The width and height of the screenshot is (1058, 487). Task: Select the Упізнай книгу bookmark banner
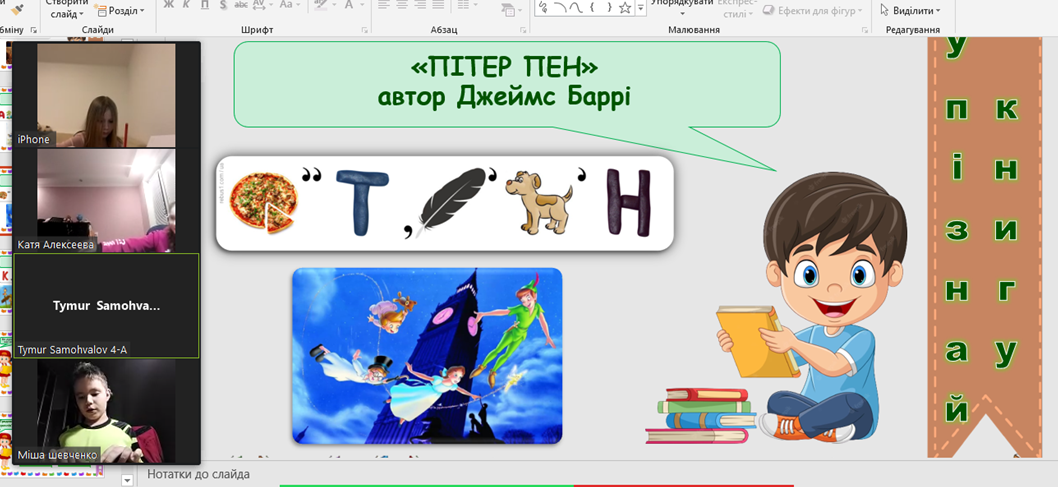pyautogui.click(x=985, y=248)
